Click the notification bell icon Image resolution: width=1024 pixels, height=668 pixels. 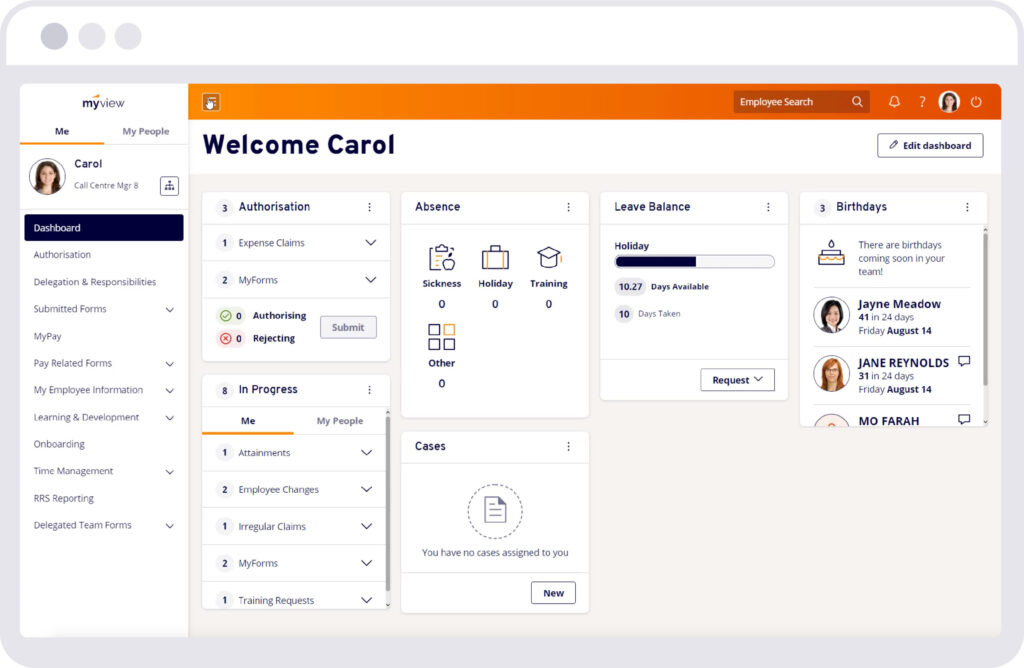point(894,102)
